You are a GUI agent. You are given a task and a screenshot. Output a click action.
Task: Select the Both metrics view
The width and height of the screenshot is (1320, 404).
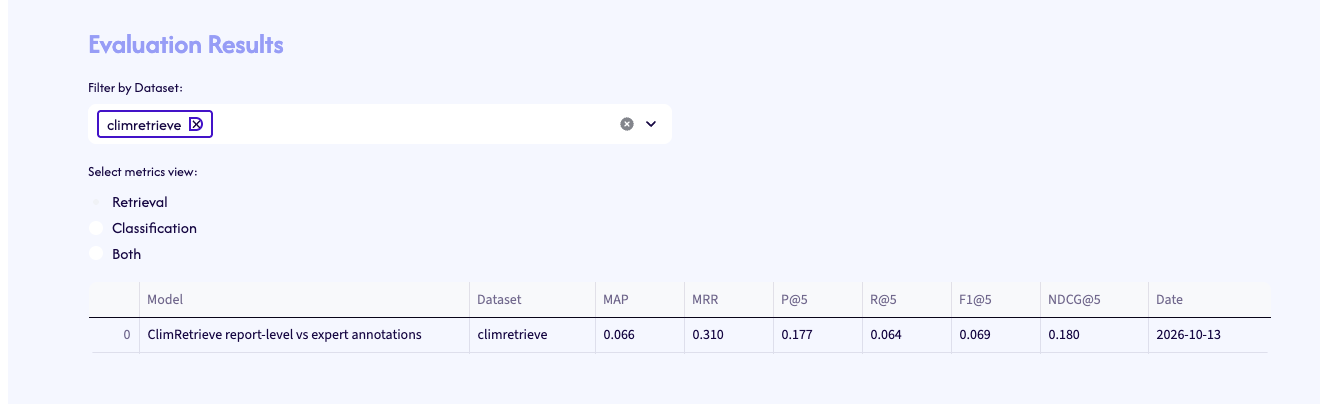click(x=96, y=254)
